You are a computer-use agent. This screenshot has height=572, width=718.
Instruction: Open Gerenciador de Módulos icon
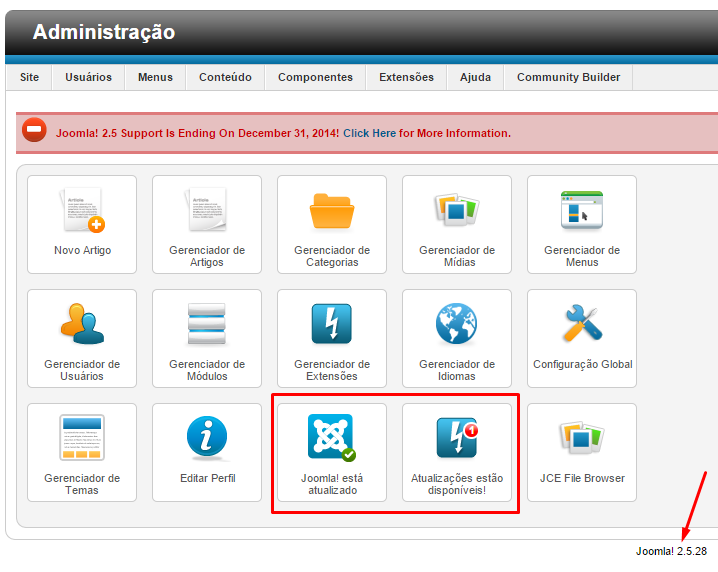[207, 324]
